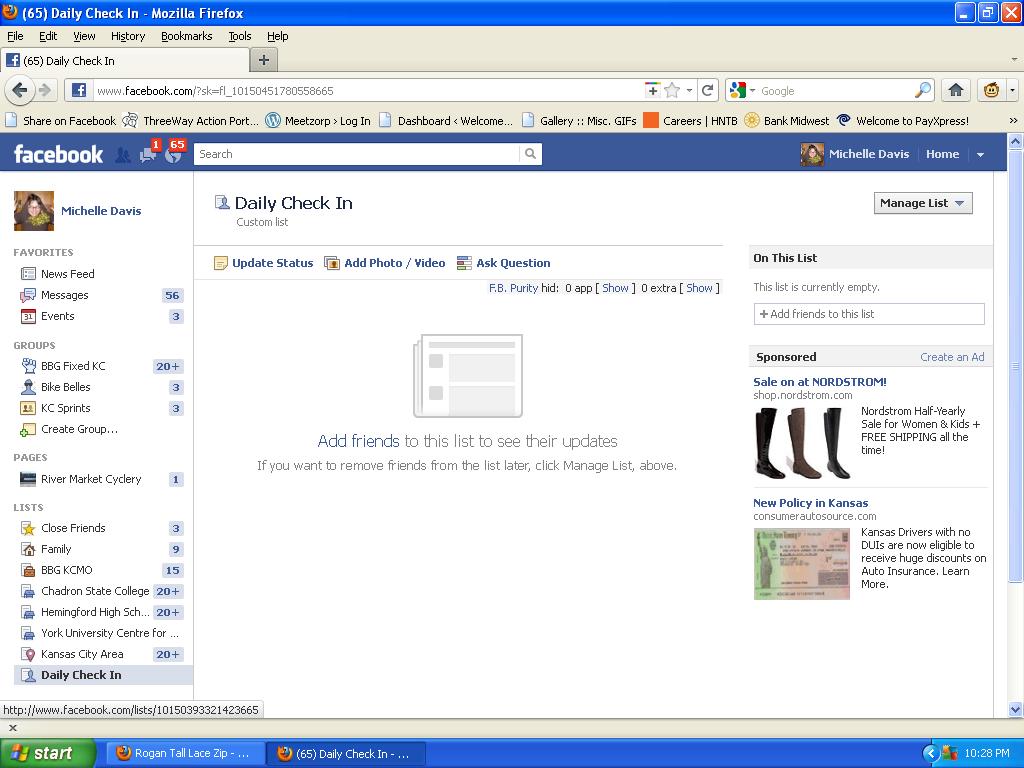Open the Manage List dropdown
The image size is (1024, 768).
point(923,203)
